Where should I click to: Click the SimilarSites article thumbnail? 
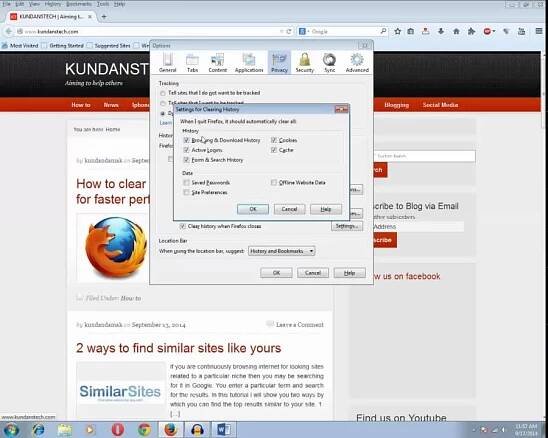click(x=120, y=390)
